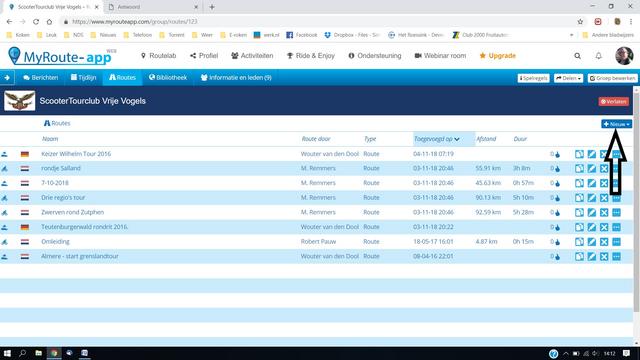Open the Tijdlijn tab
This screenshot has width=640, height=360.
tap(84, 78)
